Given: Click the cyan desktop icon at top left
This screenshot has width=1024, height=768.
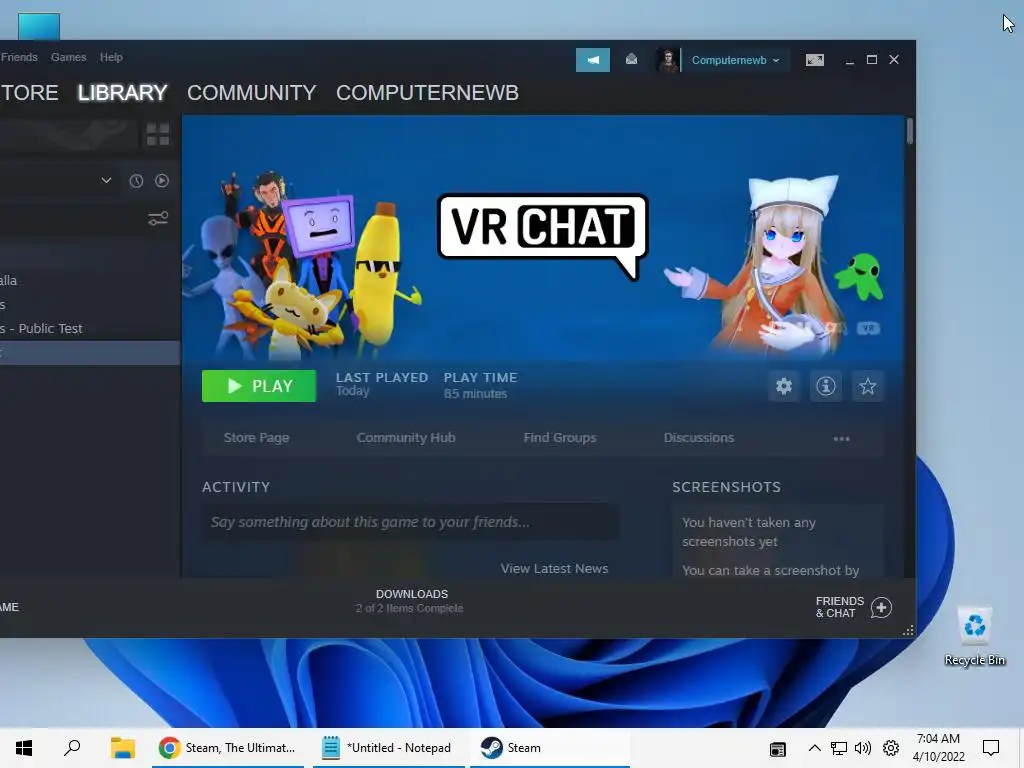Looking at the screenshot, I should click(x=39, y=26).
